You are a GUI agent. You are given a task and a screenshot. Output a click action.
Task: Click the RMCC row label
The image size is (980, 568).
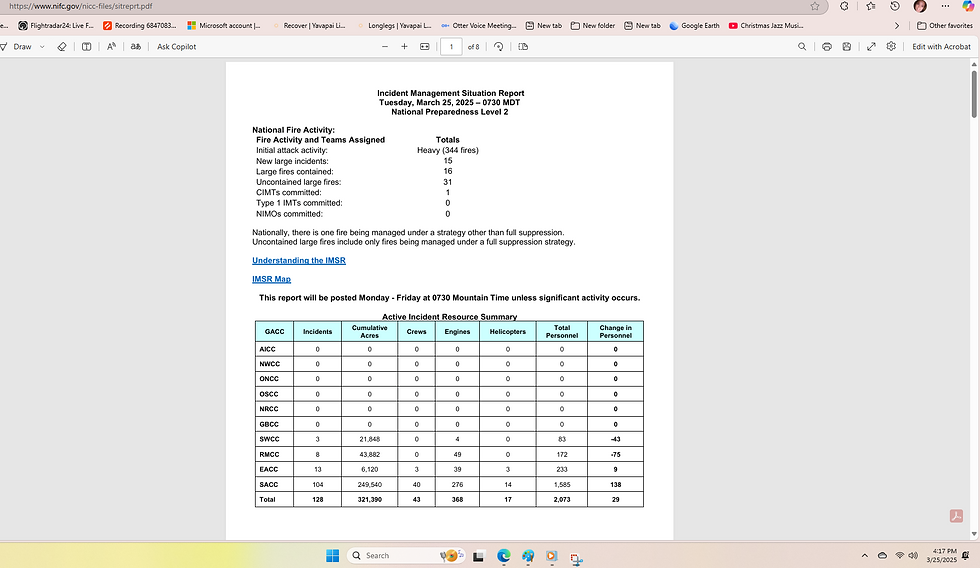(269, 454)
